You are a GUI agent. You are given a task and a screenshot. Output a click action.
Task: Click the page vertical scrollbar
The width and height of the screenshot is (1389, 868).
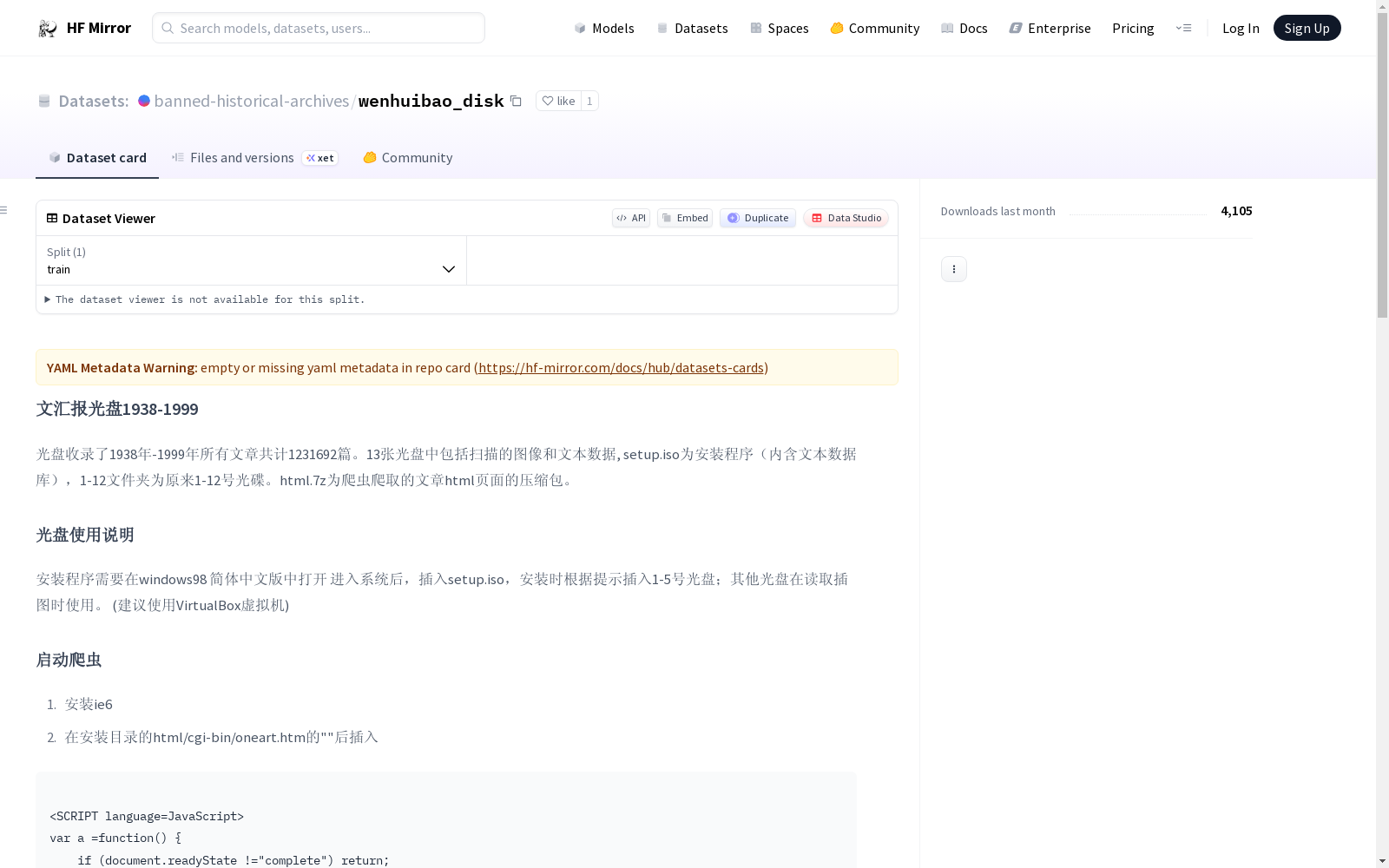[1382, 165]
